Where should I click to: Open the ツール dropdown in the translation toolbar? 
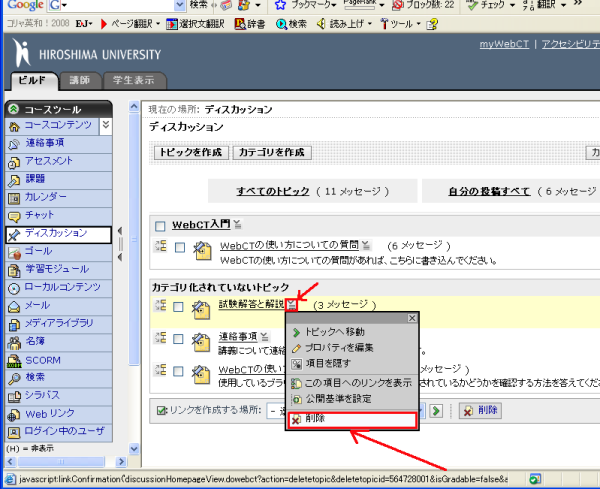coord(418,24)
